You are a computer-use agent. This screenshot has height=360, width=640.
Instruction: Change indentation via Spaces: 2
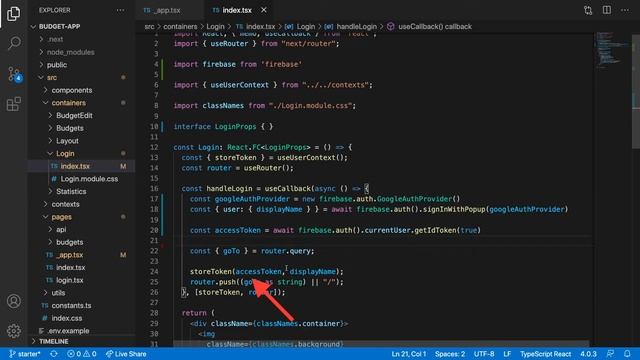coord(450,354)
